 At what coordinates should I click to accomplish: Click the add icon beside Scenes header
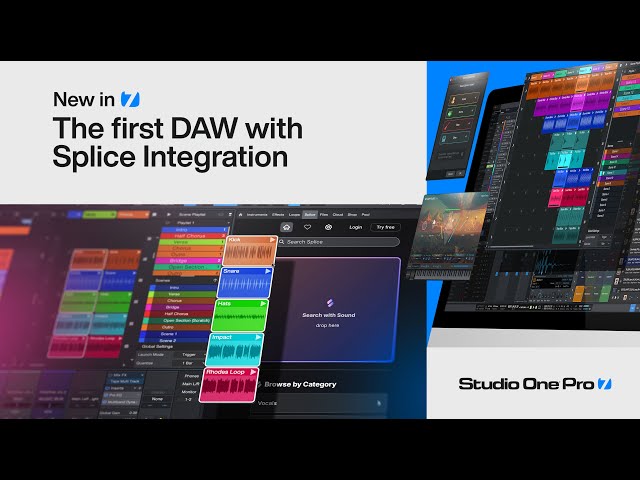[x=215, y=281]
